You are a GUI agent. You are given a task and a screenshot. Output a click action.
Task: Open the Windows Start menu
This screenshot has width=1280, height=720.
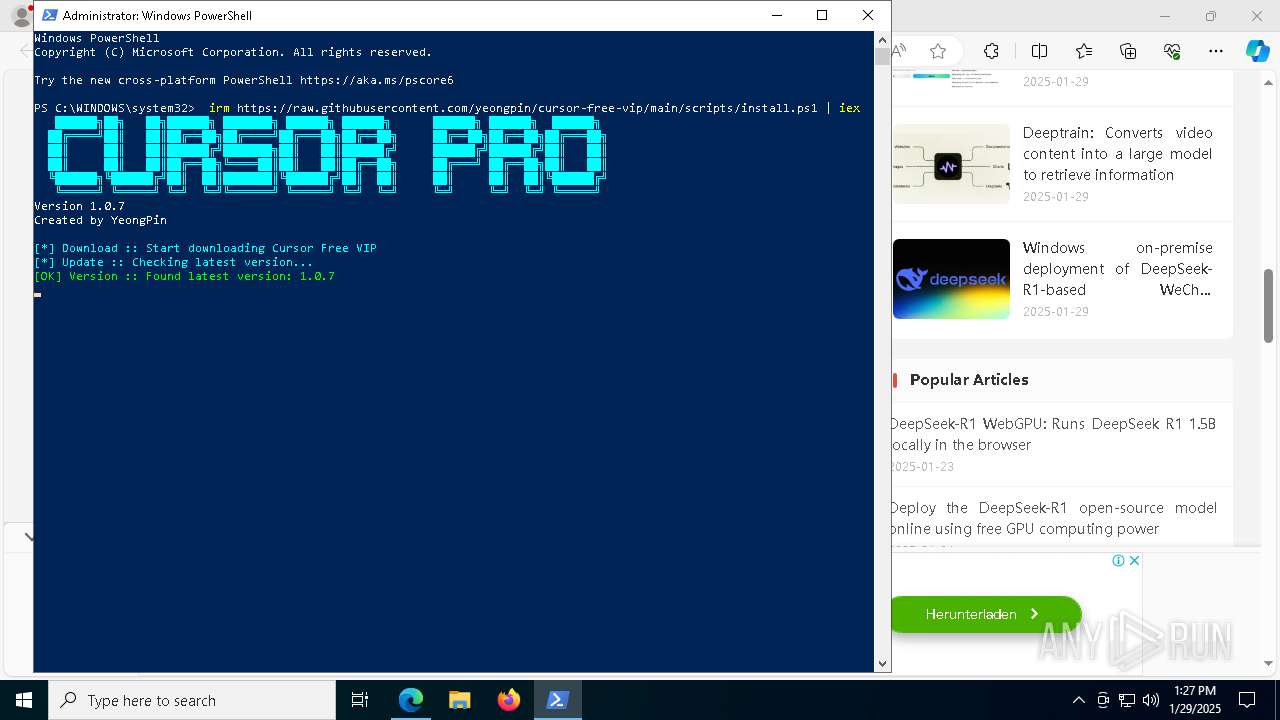[24, 700]
